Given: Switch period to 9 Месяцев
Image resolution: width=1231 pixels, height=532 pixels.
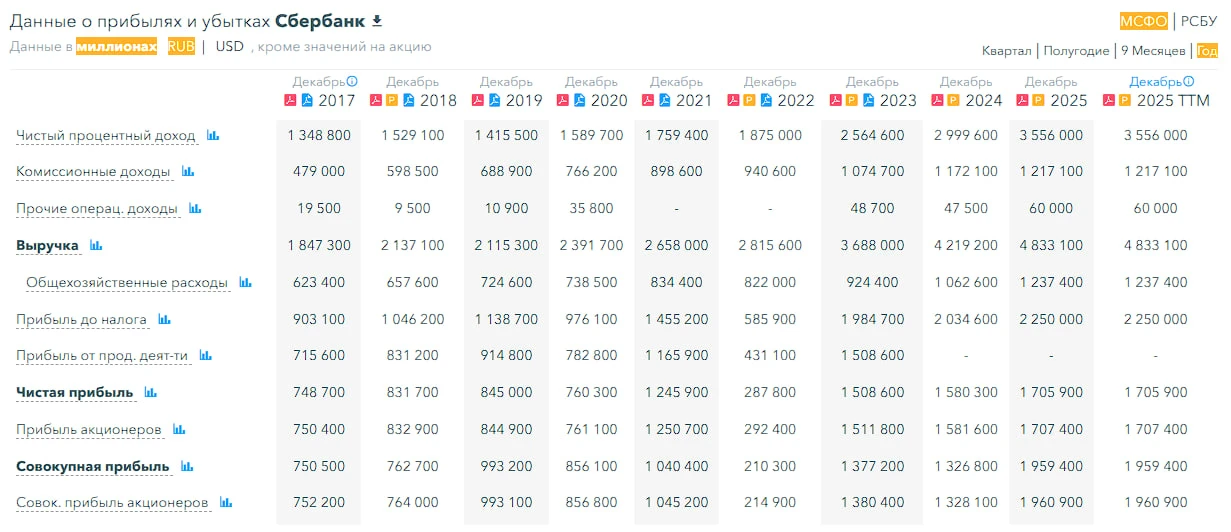Looking at the screenshot, I should pyautogui.click(x=1153, y=51).
